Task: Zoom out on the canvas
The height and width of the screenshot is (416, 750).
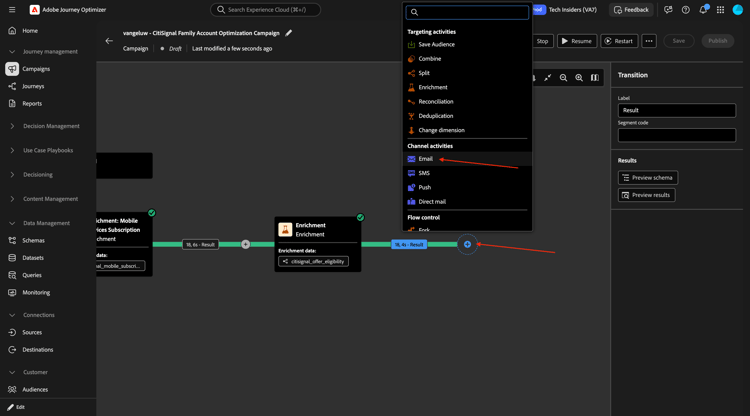Action: (x=563, y=78)
